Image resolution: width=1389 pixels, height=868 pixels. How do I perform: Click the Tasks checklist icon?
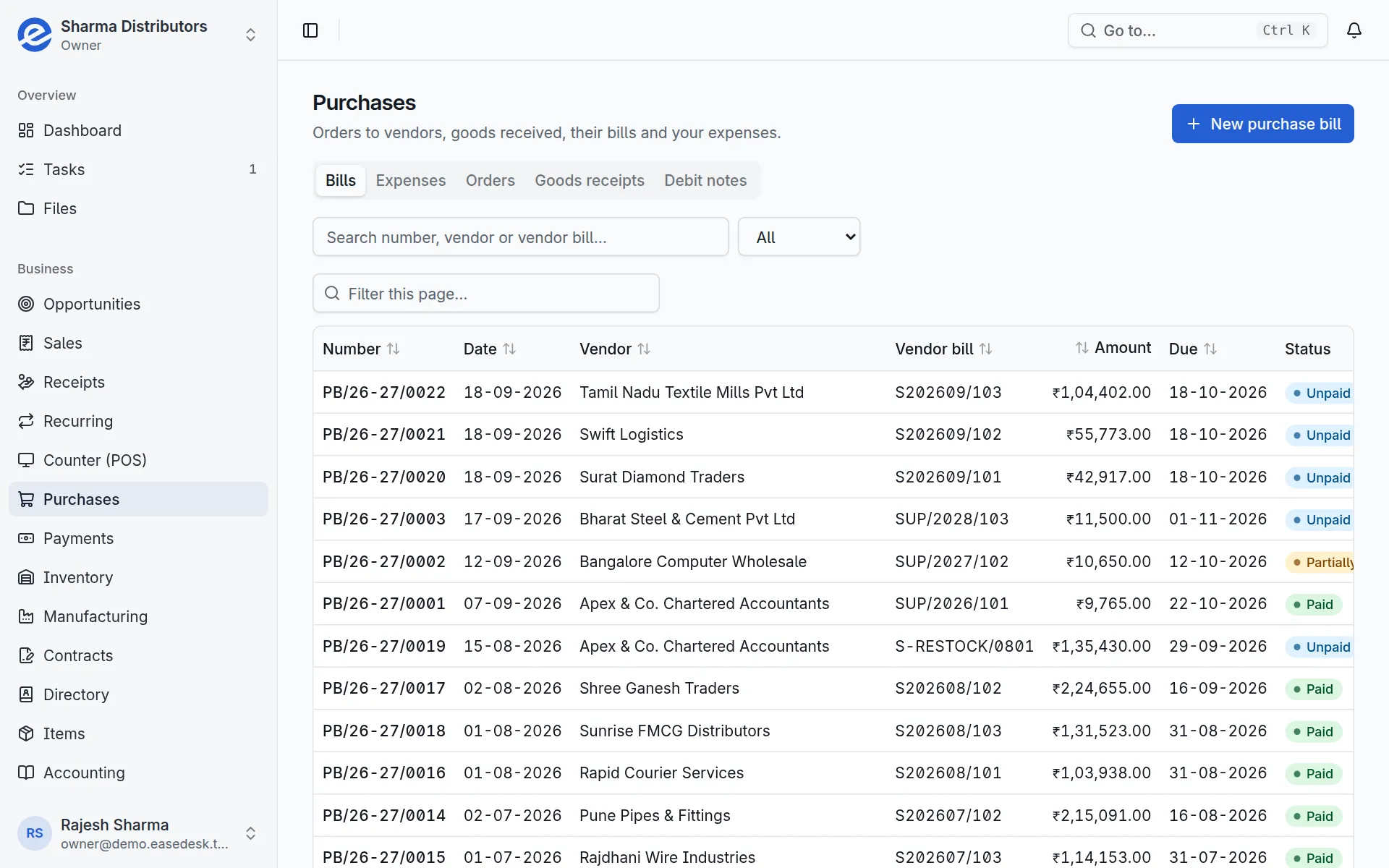pos(26,169)
